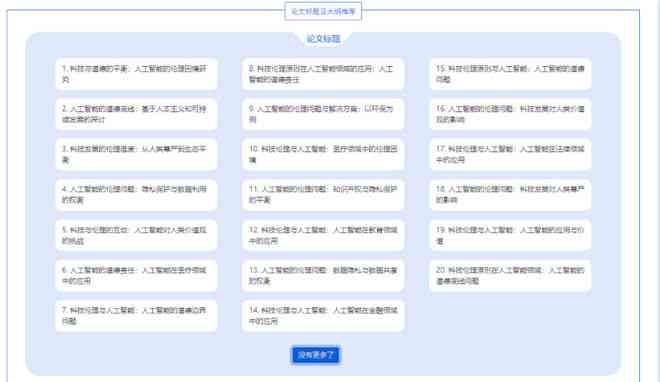
Task: Select paper title card numbered 3
Action: 136,154
